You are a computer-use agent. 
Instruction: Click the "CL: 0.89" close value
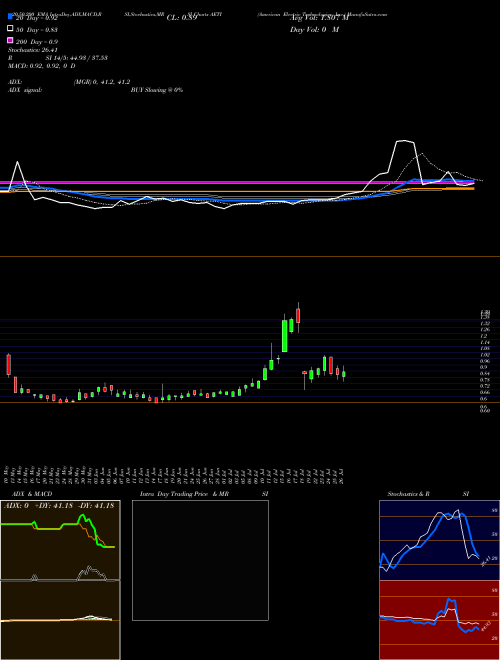pyautogui.click(x=182, y=18)
